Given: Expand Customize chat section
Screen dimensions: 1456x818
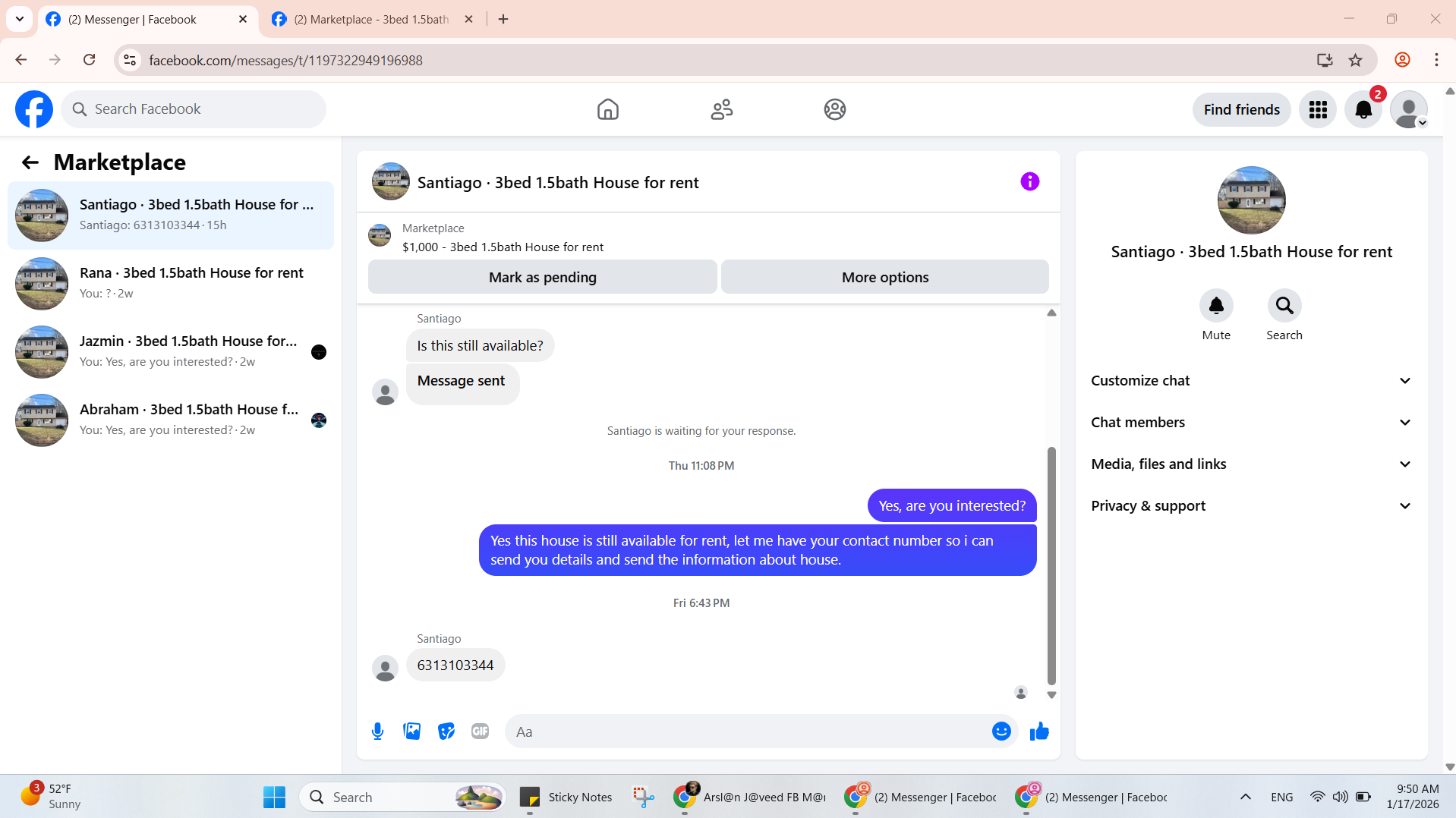Looking at the screenshot, I should click(x=1251, y=381).
